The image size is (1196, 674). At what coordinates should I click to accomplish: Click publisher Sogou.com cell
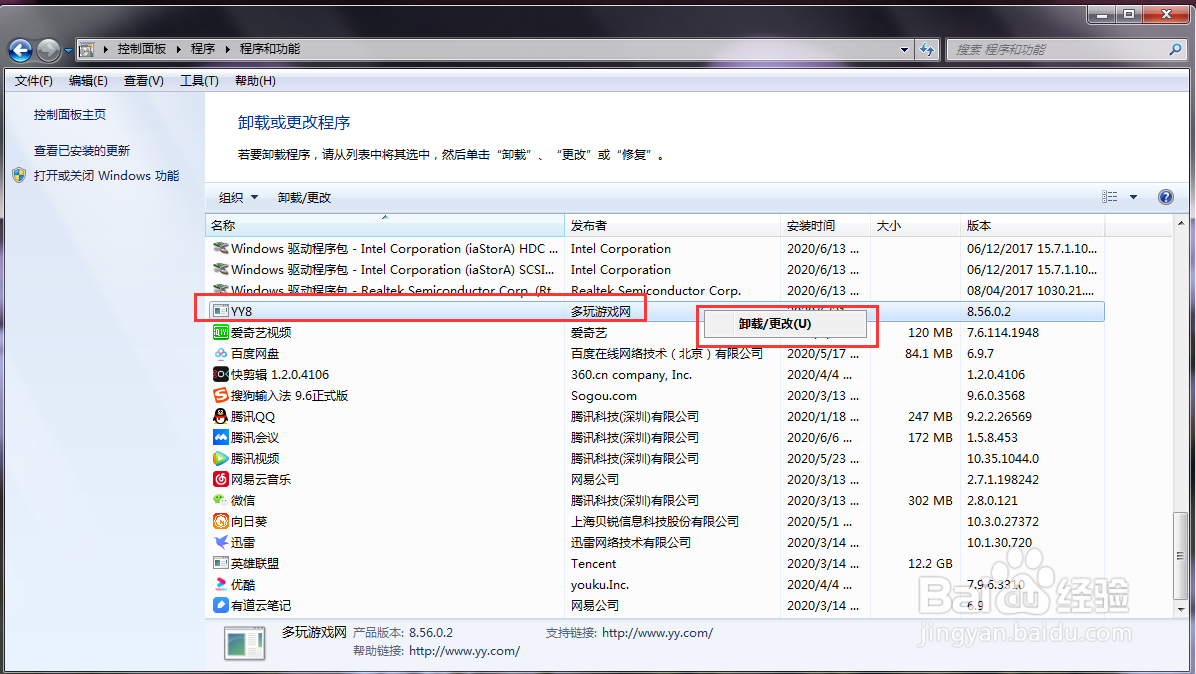(603, 396)
